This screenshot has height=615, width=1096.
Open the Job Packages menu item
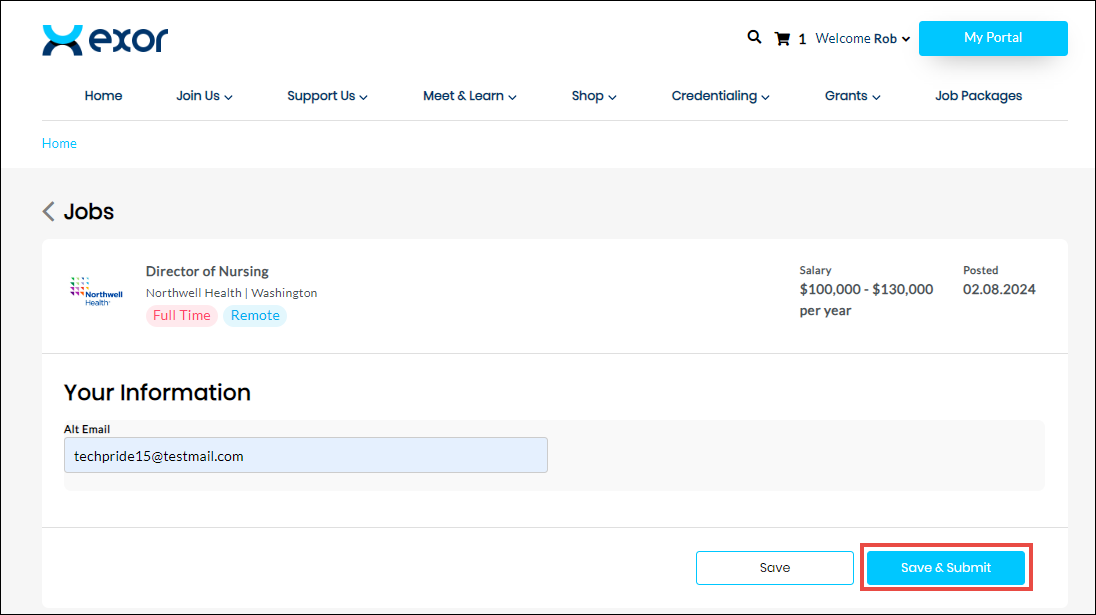click(x=978, y=96)
